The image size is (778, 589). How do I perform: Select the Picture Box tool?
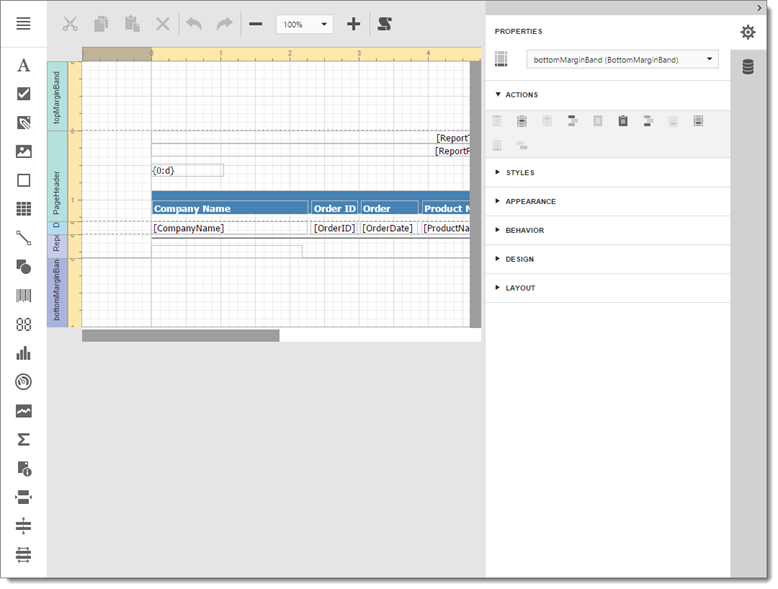click(x=24, y=152)
